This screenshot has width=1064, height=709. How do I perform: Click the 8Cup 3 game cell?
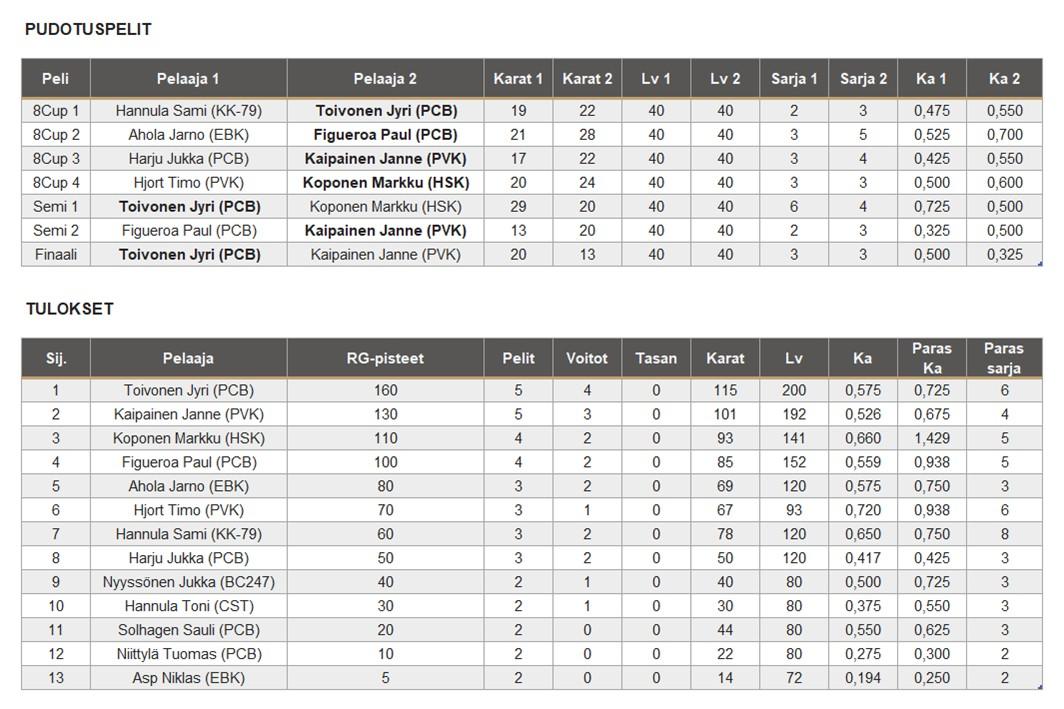tap(56, 158)
